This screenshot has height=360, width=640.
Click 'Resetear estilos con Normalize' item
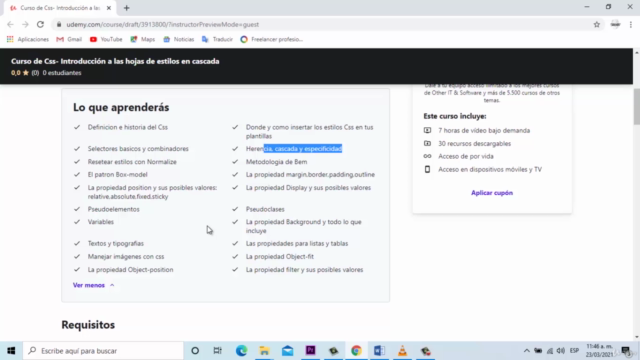tap(132, 162)
